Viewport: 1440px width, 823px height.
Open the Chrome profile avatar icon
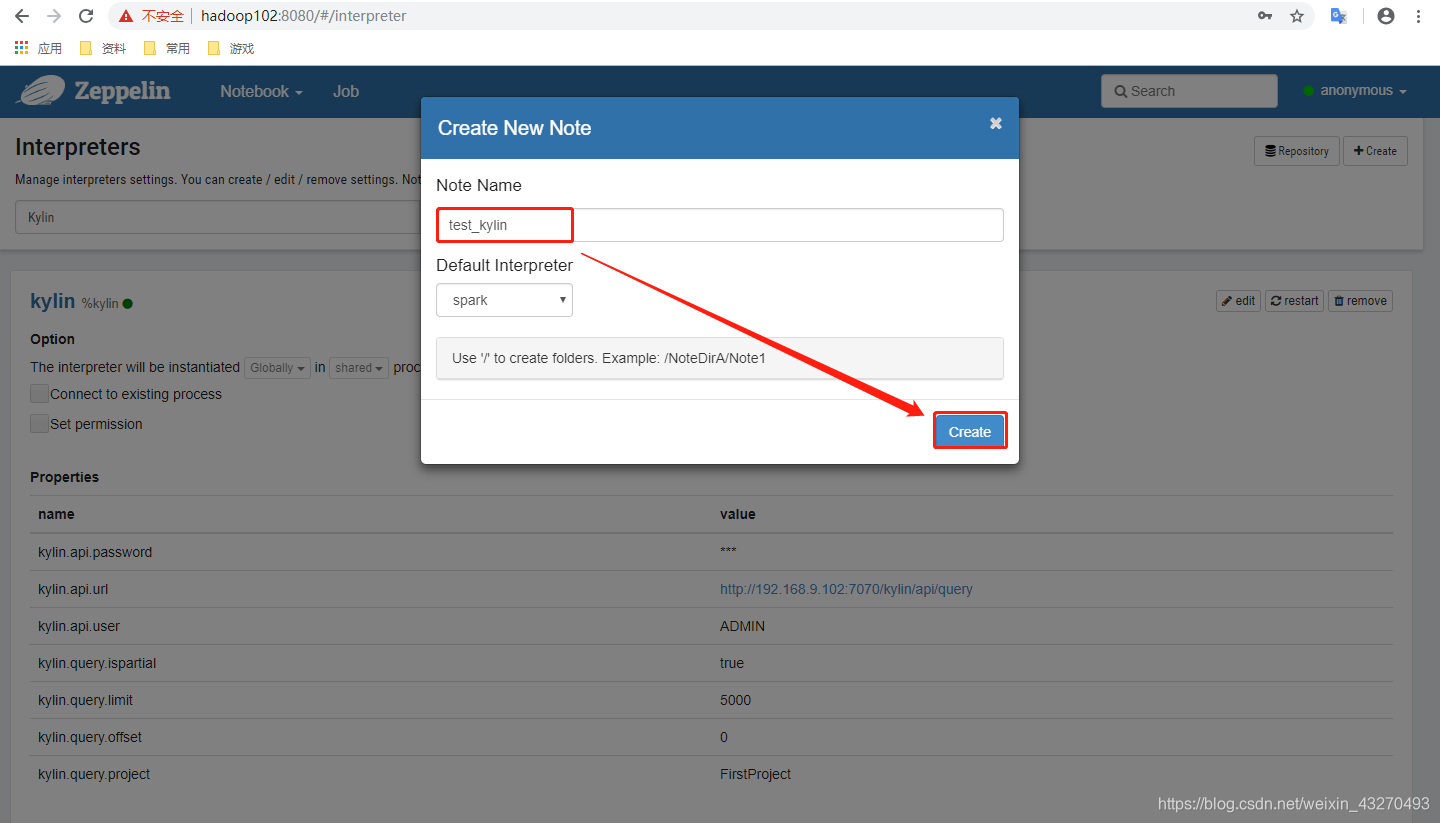click(x=1385, y=16)
